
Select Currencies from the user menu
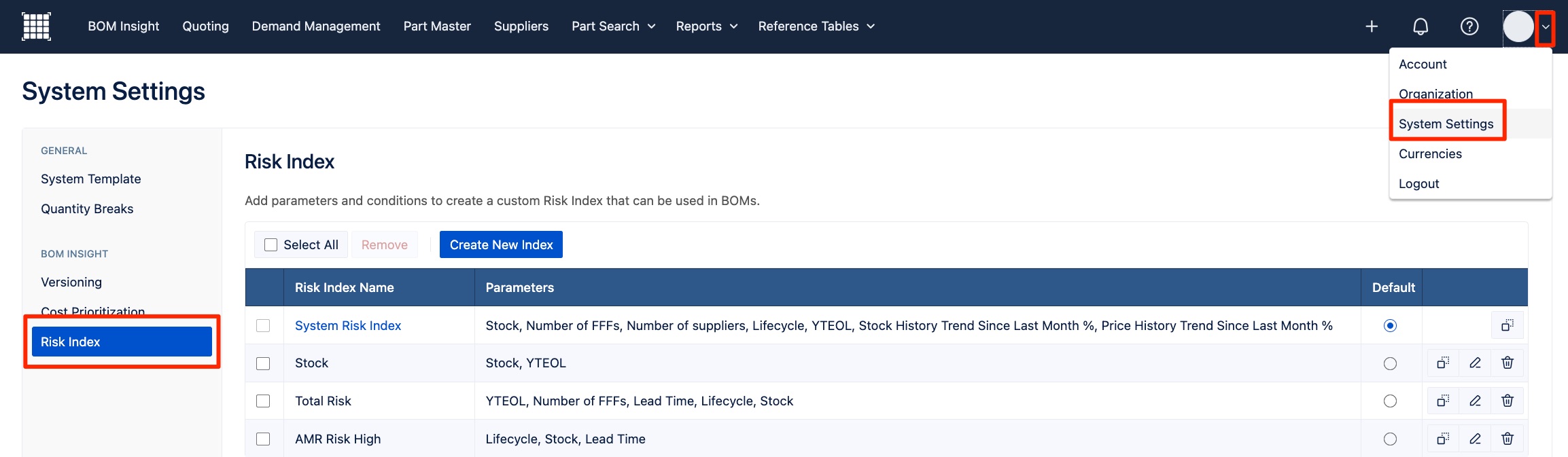tap(1430, 154)
